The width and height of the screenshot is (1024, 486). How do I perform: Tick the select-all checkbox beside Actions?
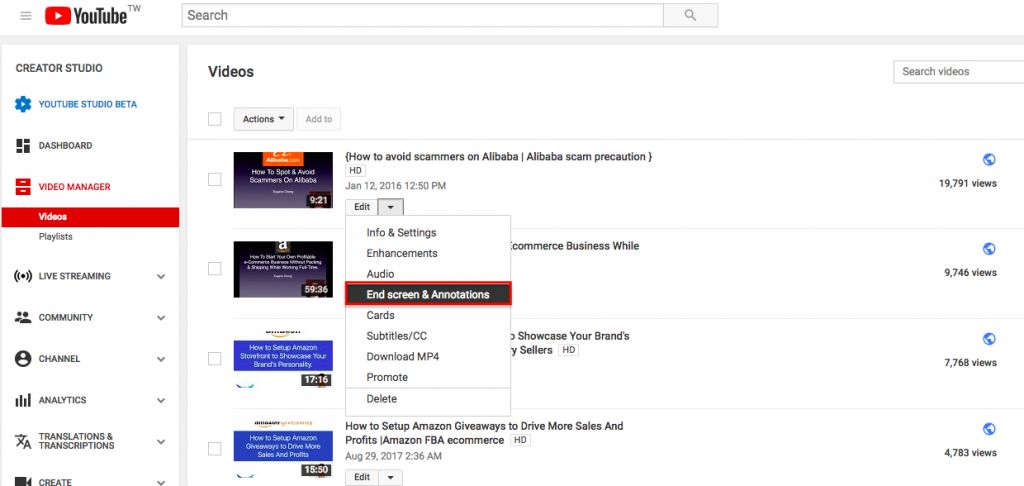[214, 119]
